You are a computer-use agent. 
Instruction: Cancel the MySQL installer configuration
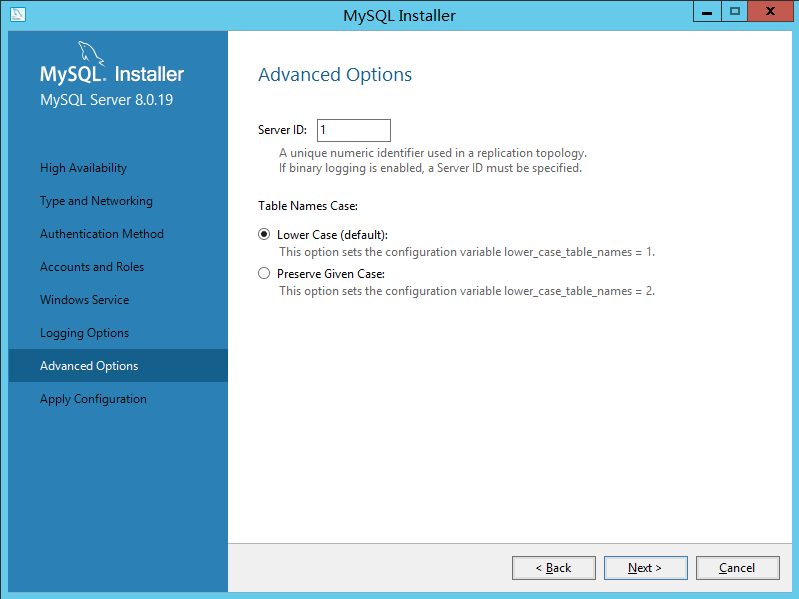point(738,568)
